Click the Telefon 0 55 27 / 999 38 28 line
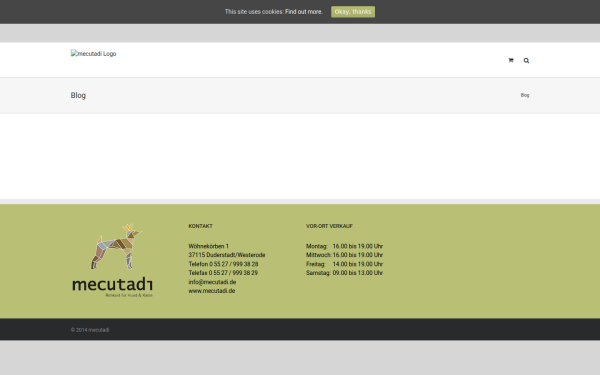 [x=223, y=264]
